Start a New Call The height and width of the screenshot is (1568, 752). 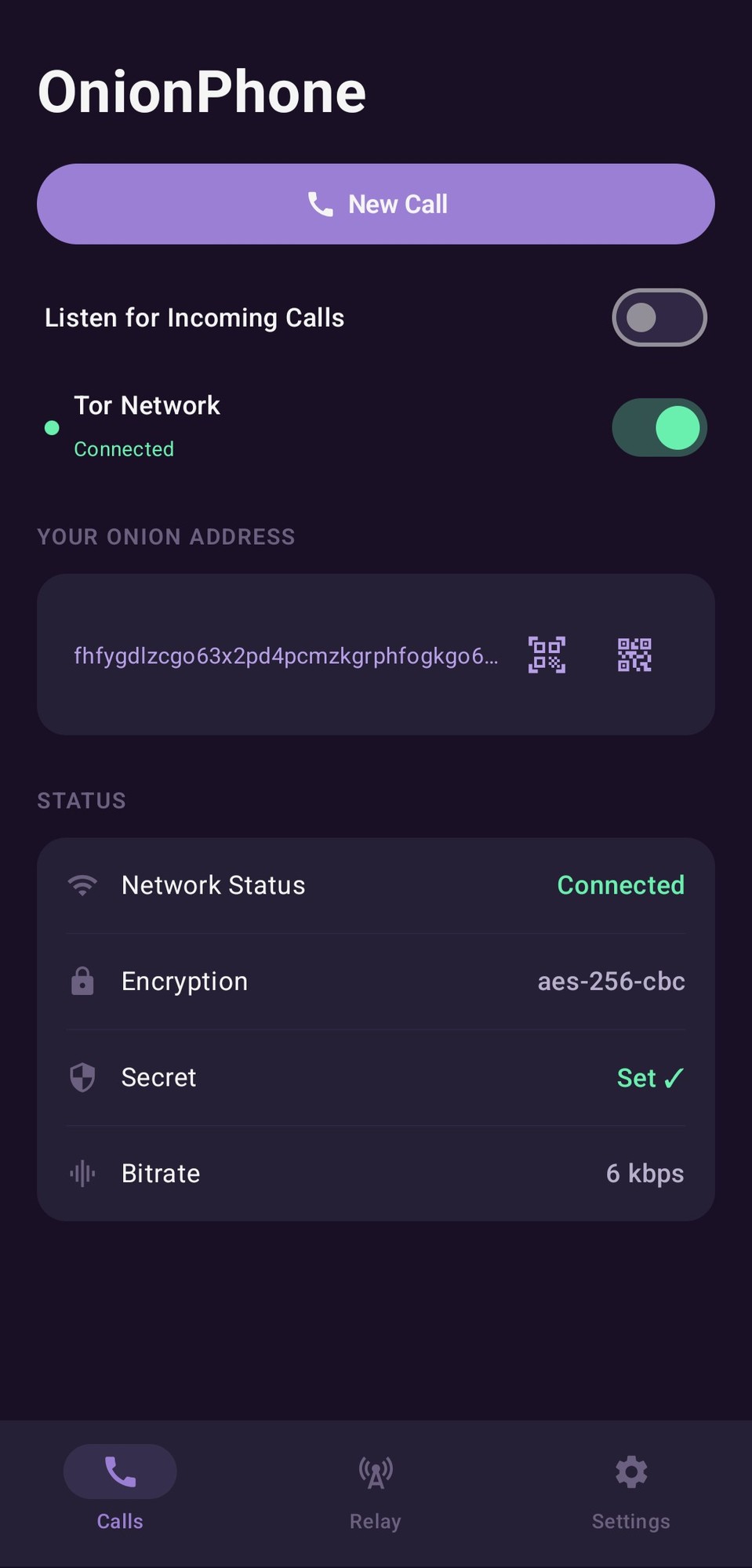(x=376, y=204)
